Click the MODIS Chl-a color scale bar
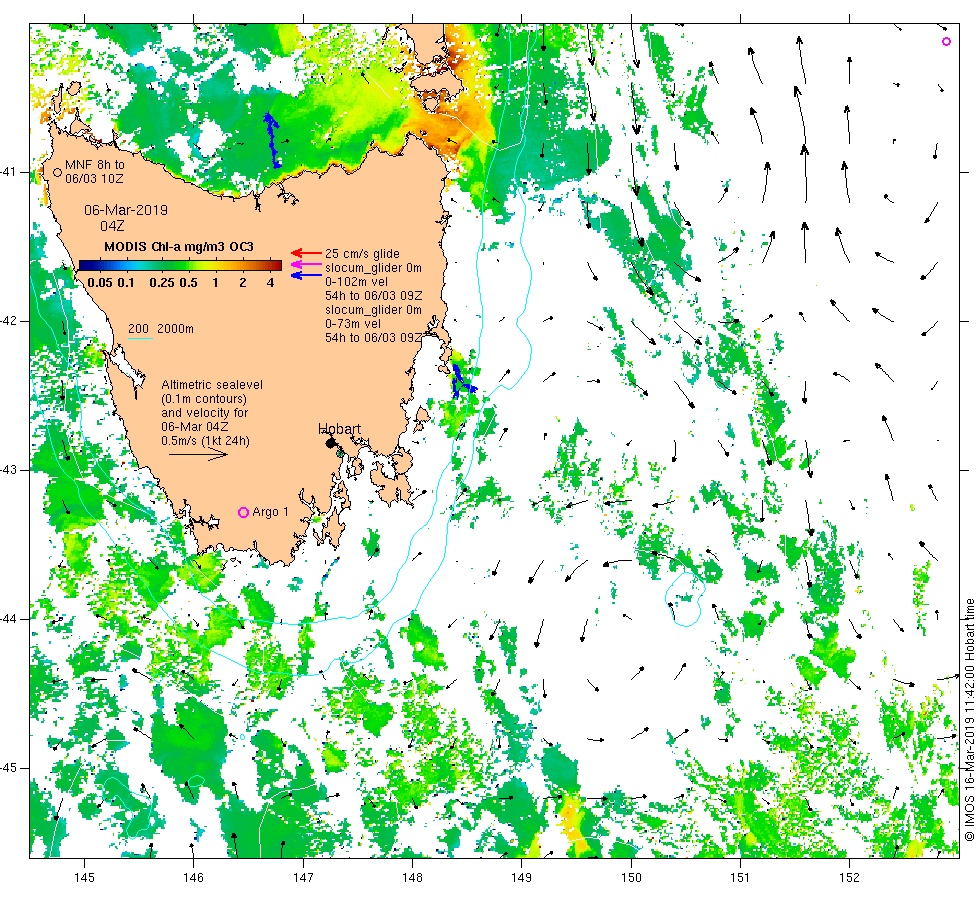The height and width of the screenshot is (900, 980). click(x=180, y=266)
